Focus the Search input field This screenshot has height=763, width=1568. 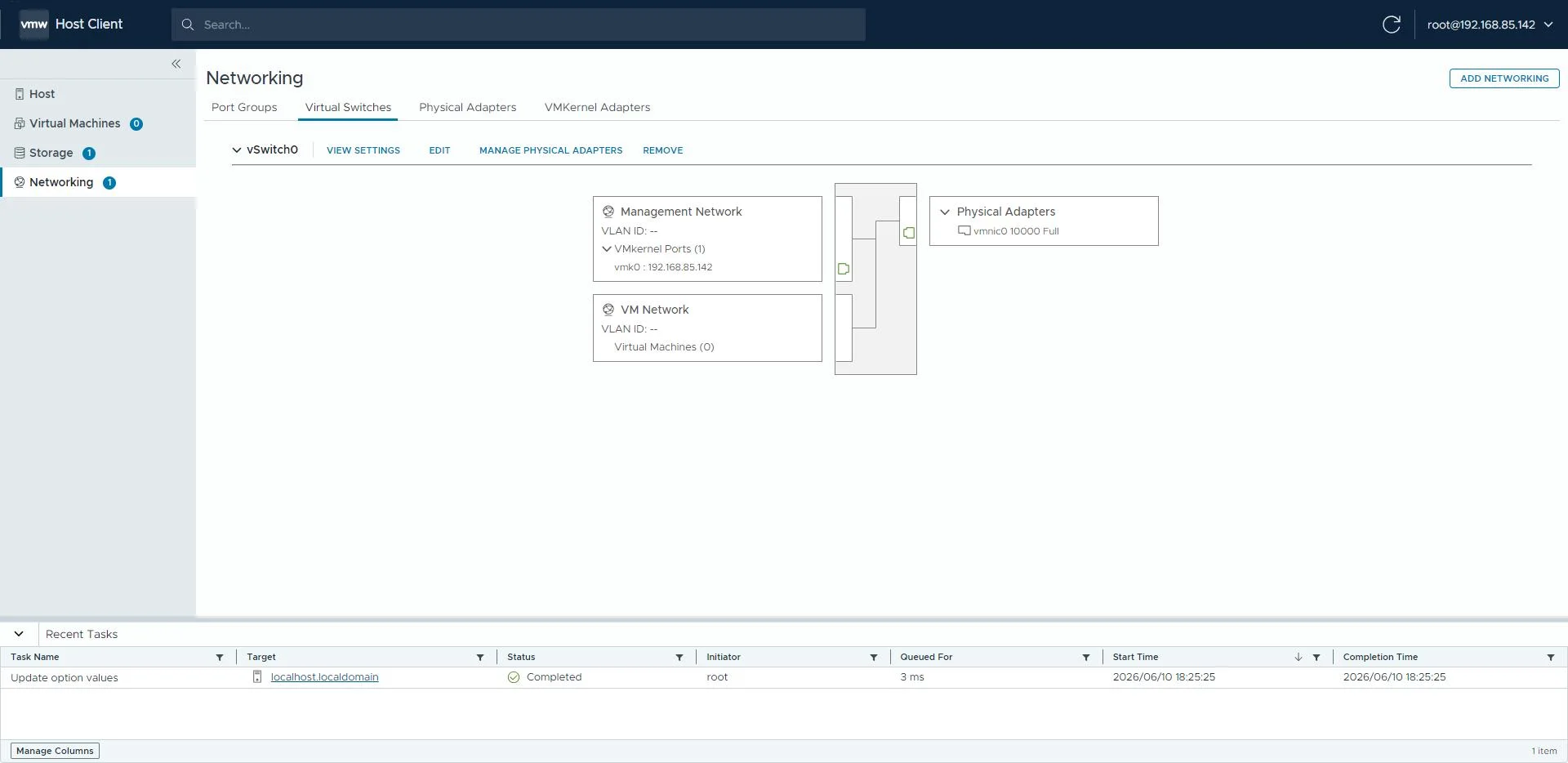pyautogui.click(x=519, y=25)
